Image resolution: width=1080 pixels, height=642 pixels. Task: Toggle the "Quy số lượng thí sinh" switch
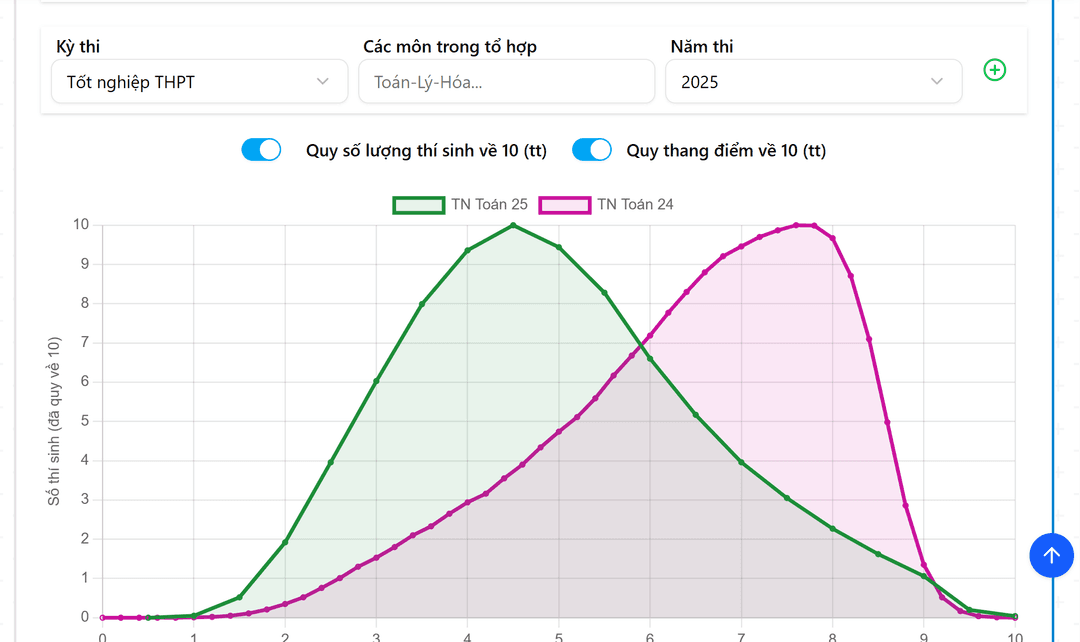tap(262, 150)
